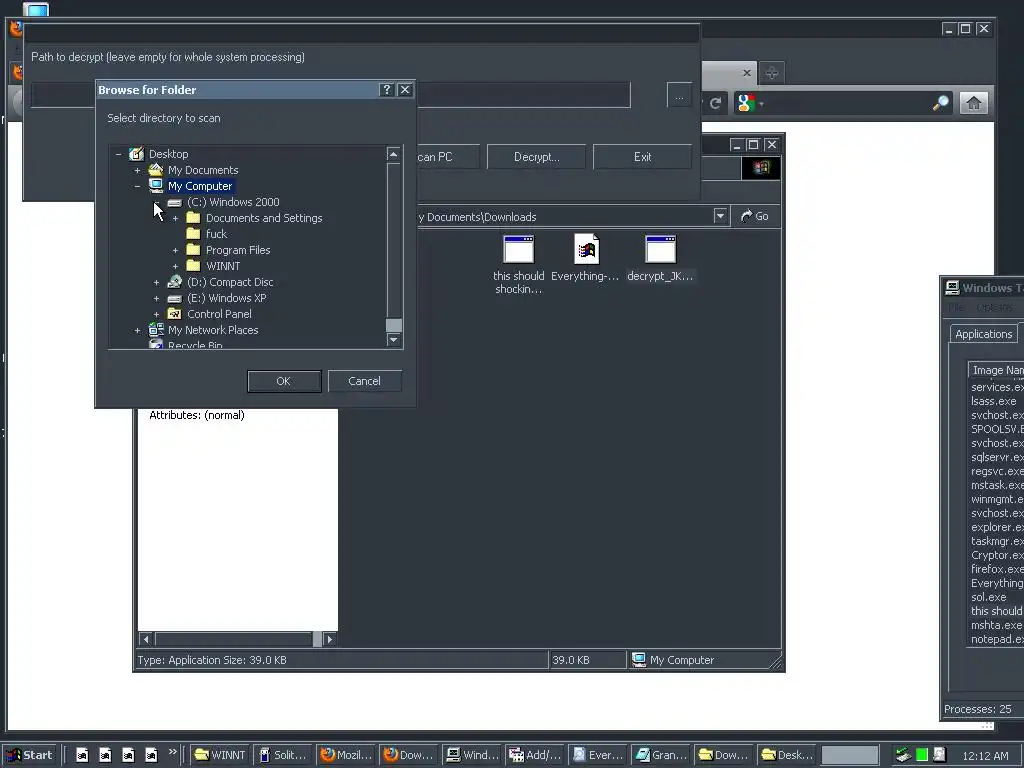Expand (E:) Windows XP drive
This screenshot has height=768, width=1024.
[x=156, y=298]
